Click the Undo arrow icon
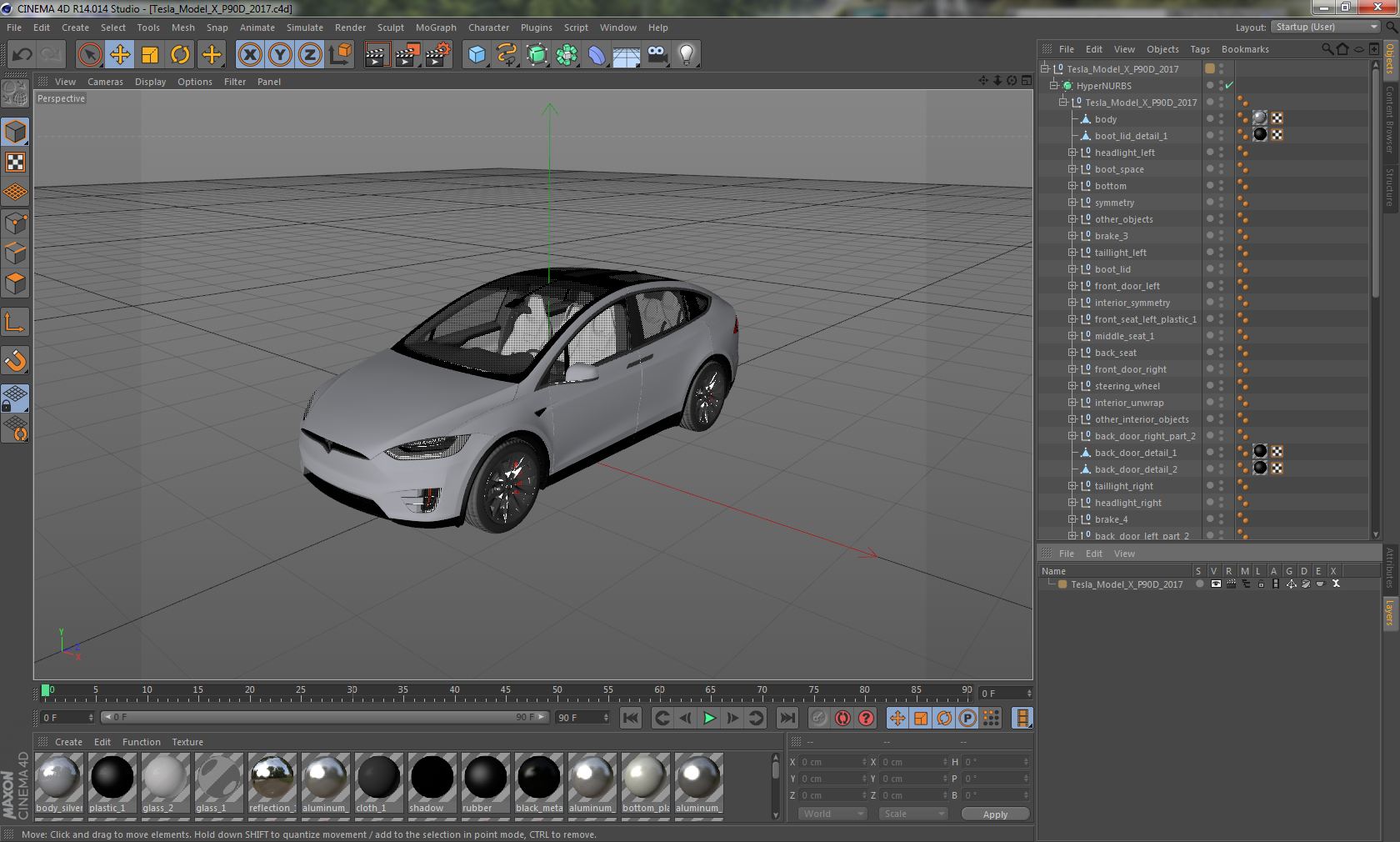1400x842 pixels. point(22,55)
